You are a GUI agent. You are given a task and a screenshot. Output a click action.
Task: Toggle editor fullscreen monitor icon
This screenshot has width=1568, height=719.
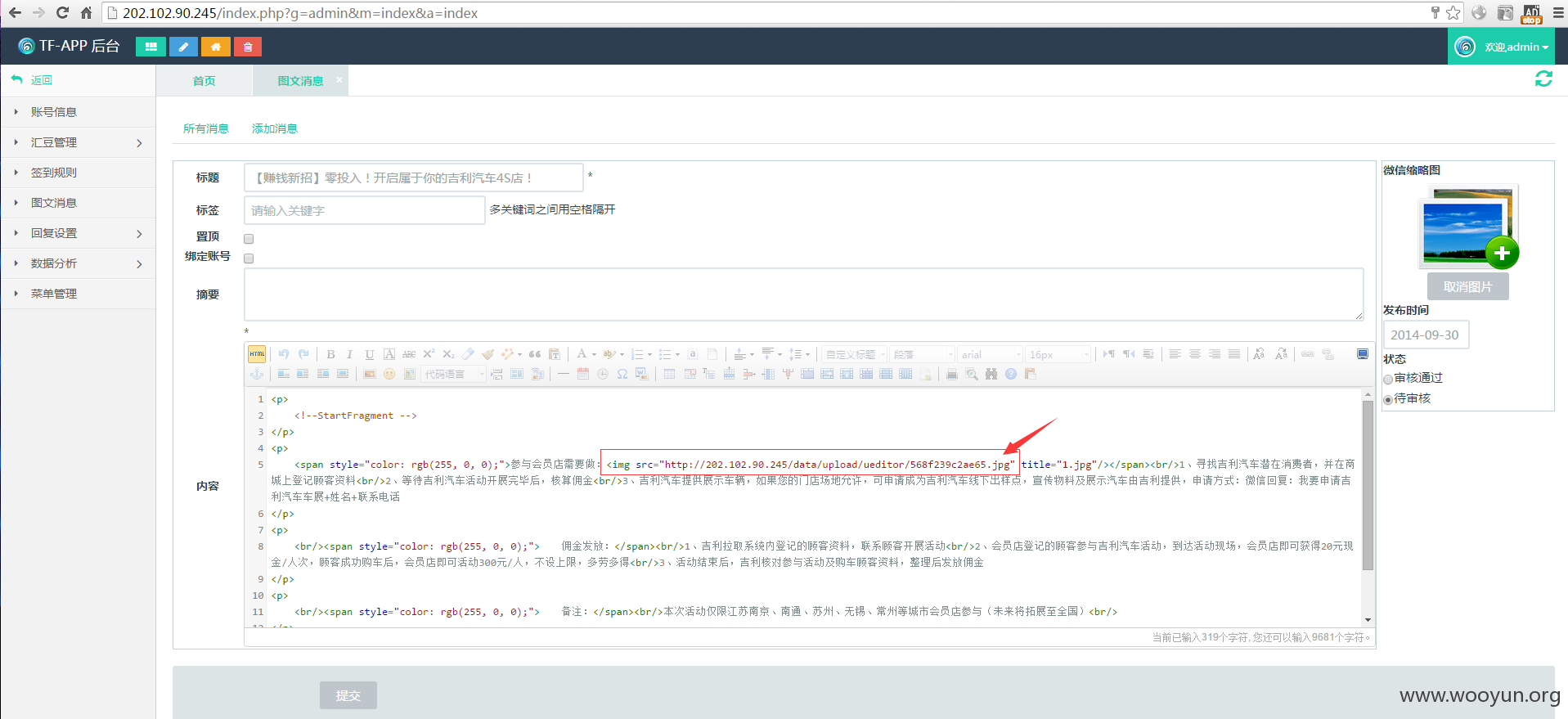[1363, 354]
